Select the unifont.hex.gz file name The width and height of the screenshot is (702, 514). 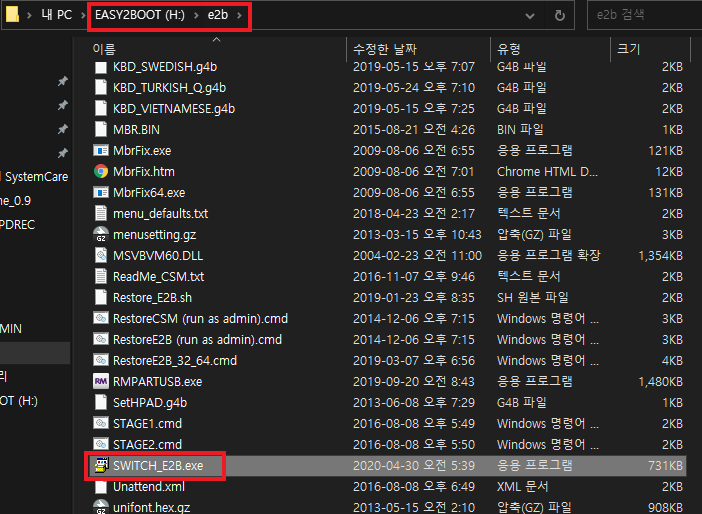point(151,507)
